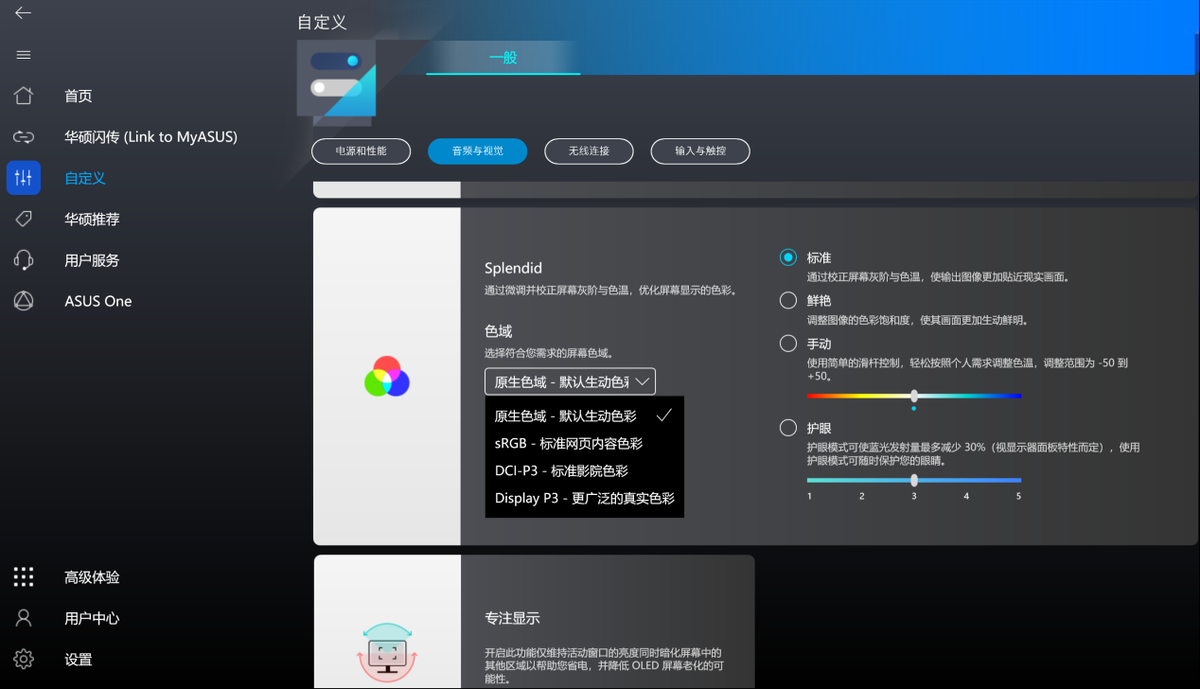Open the 首页 home icon in sidebar
This screenshot has height=689, width=1200.
tap(23, 96)
